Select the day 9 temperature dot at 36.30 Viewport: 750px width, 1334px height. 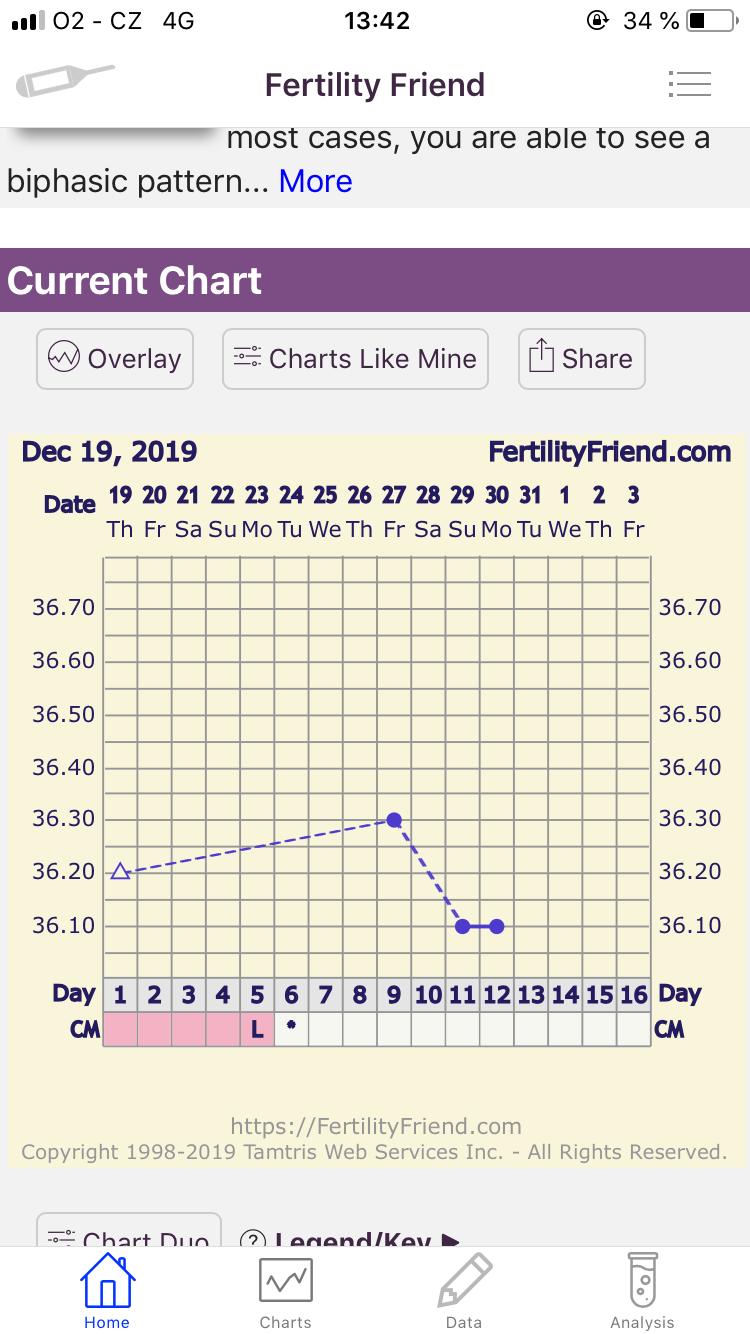(x=394, y=820)
